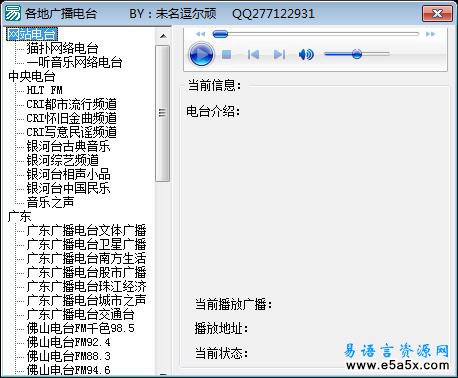Image resolution: width=458 pixels, height=378 pixels.
Task: Open 广东广播电台文体广播
Action: pos(86,230)
